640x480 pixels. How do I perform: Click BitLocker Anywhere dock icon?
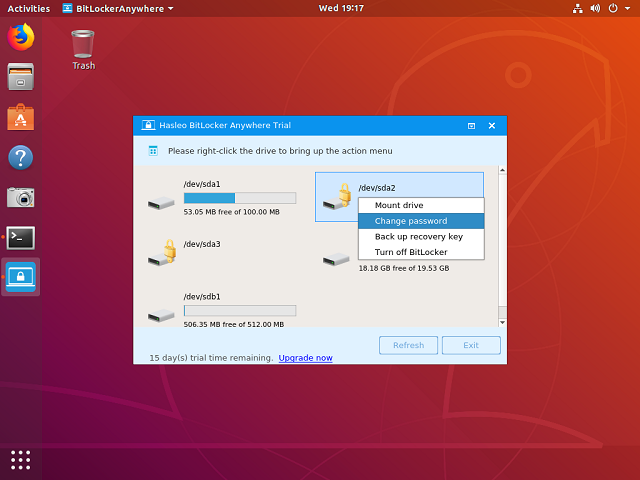point(21,277)
